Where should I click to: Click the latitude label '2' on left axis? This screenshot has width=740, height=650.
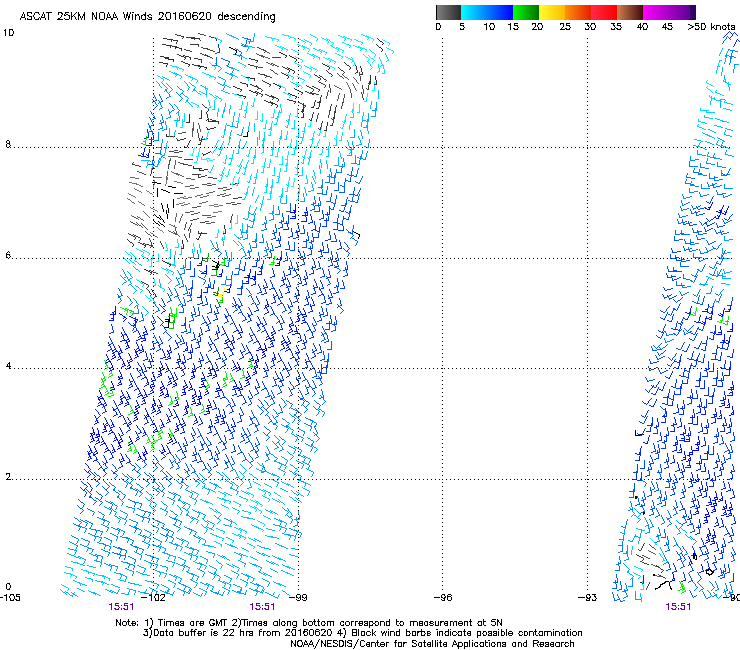click(8, 476)
